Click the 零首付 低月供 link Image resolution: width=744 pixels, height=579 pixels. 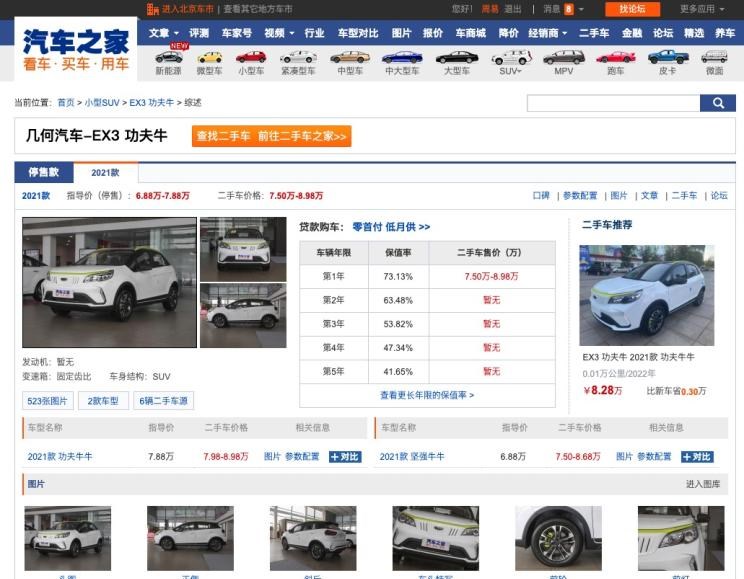pos(391,227)
